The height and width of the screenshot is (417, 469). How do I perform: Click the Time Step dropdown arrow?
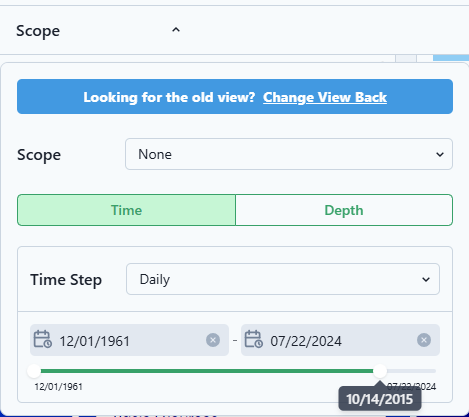[x=426, y=279]
